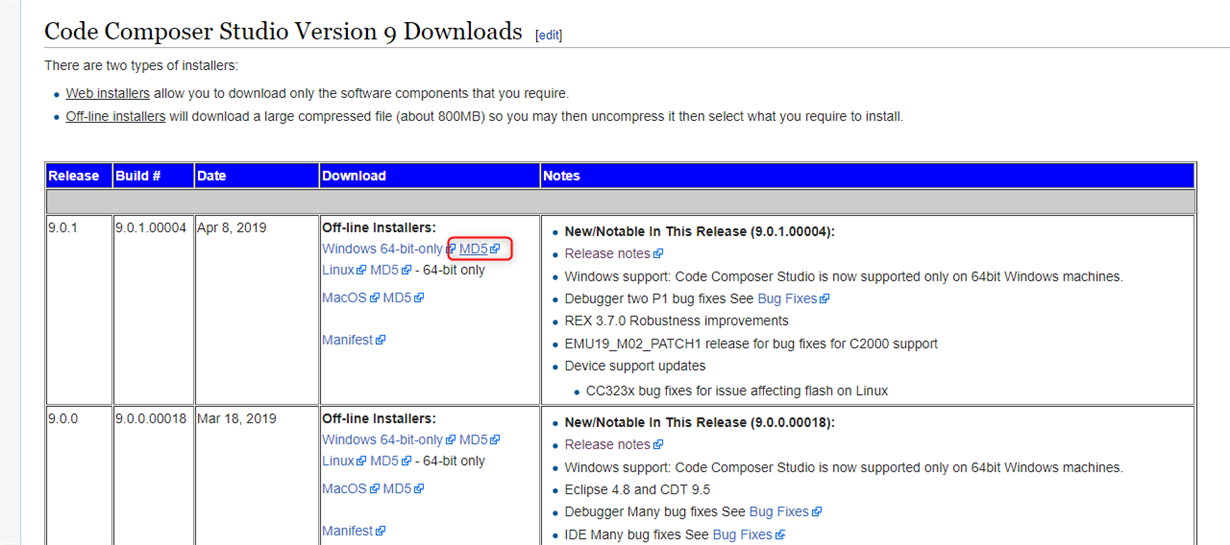Open MD5 link next to Linux in 9.0.0
Image resolution: width=1230 pixels, height=545 pixels.
click(384, 461)
